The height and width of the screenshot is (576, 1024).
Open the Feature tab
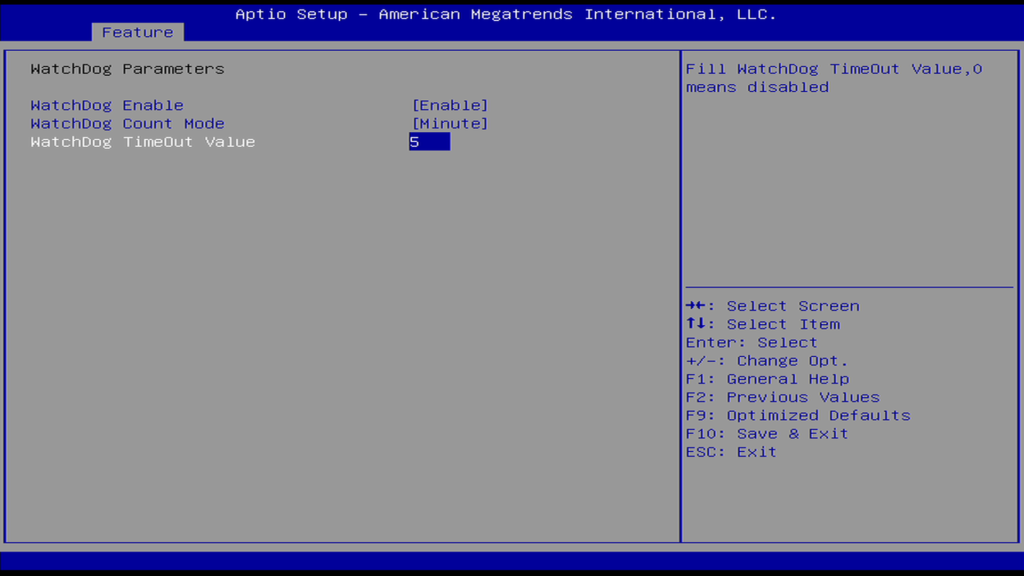click(137, 32)
